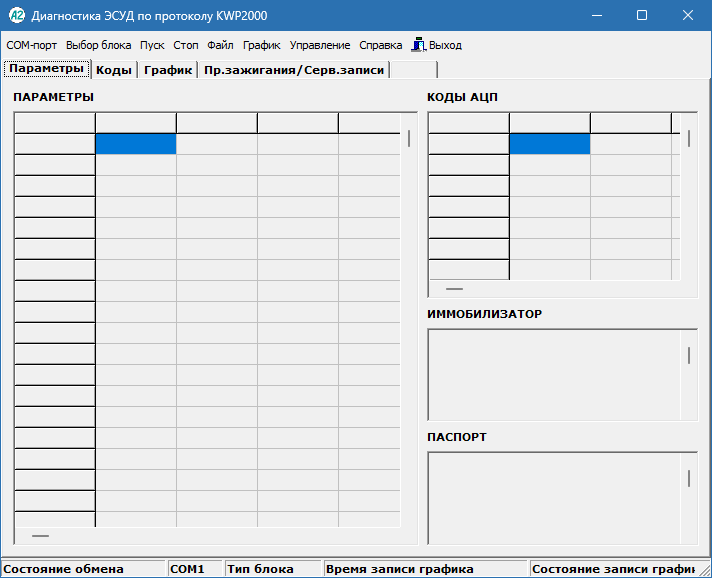Click Состояние обмена status bar panel

click(83, 569)
